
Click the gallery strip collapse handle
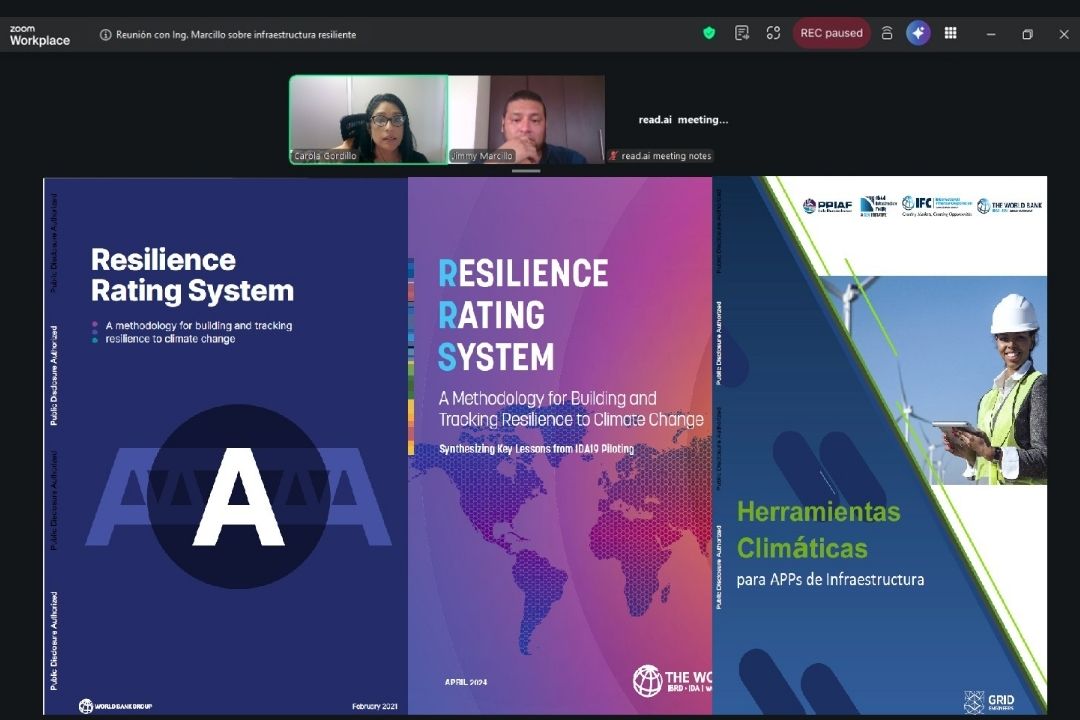526,171
